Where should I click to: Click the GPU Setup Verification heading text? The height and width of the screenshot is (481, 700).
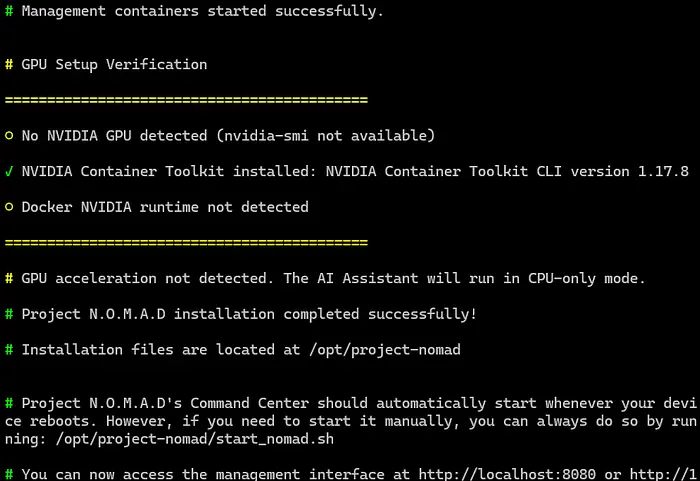tap(114, 64)
